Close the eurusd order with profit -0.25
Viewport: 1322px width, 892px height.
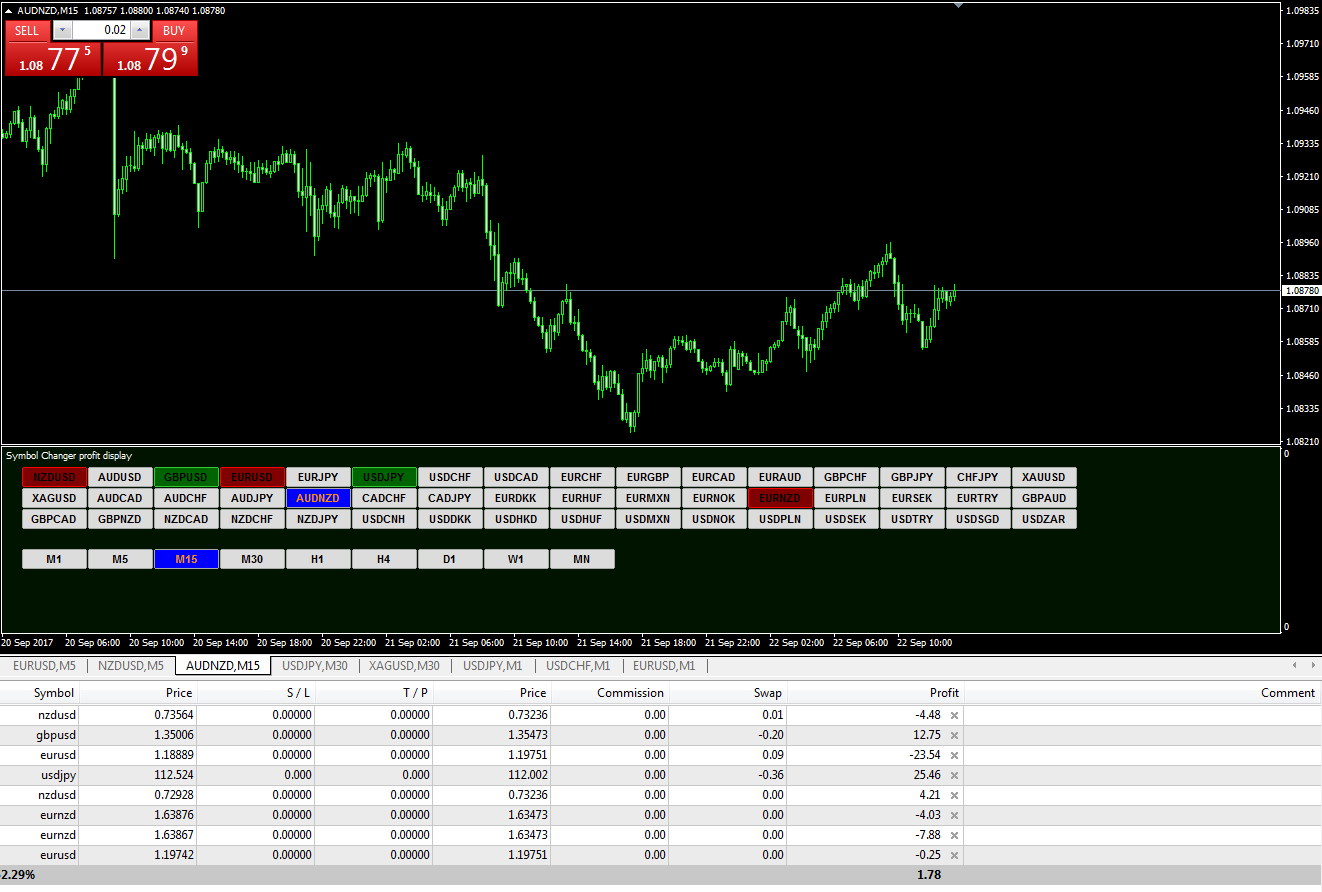coord(954,855)
